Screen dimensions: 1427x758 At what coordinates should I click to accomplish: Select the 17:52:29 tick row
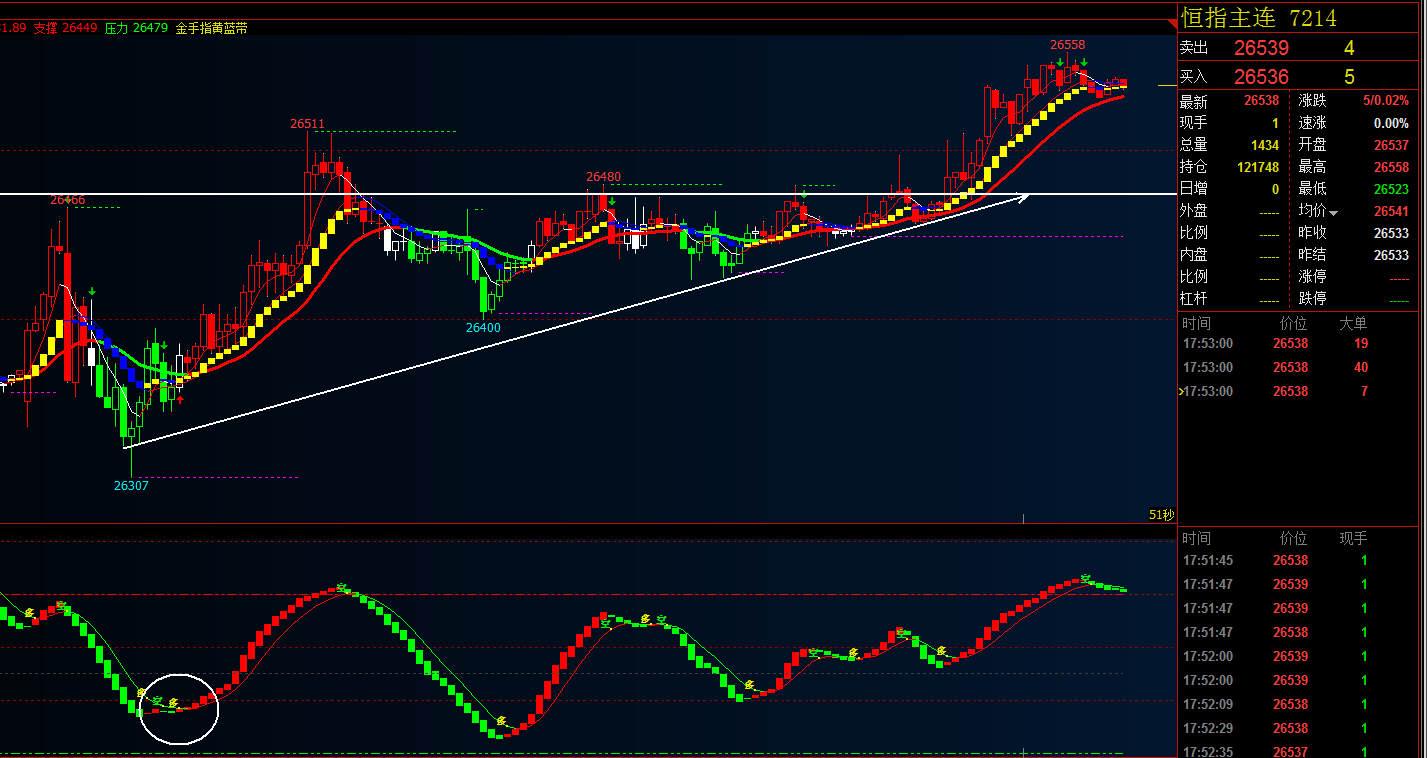pos(1298,728)
